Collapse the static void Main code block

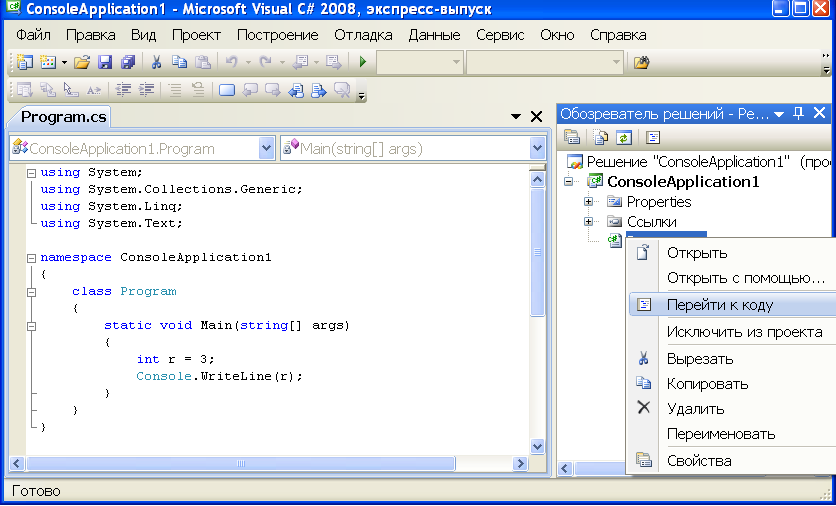(31, 326)
